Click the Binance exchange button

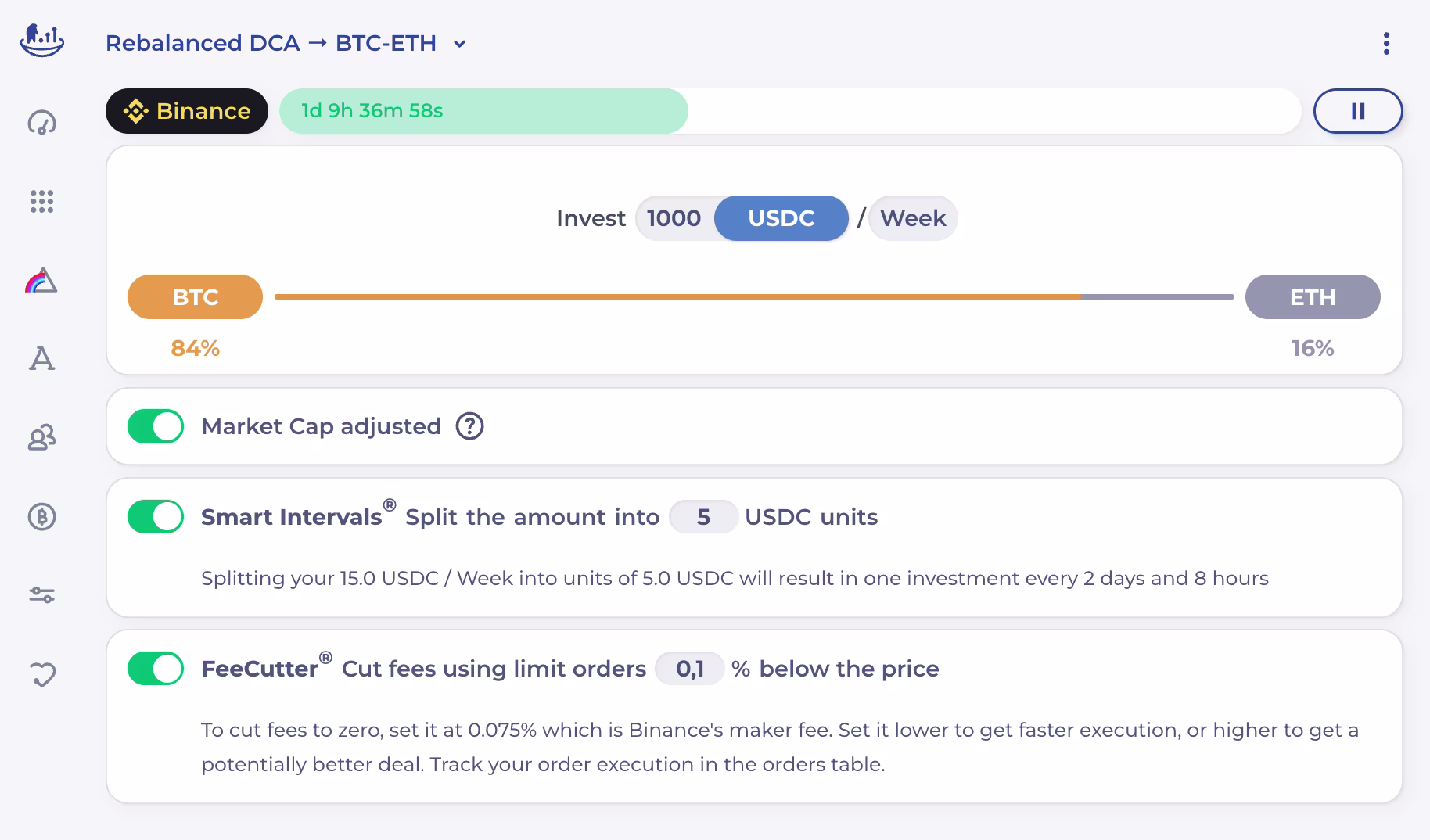point(187,111)
